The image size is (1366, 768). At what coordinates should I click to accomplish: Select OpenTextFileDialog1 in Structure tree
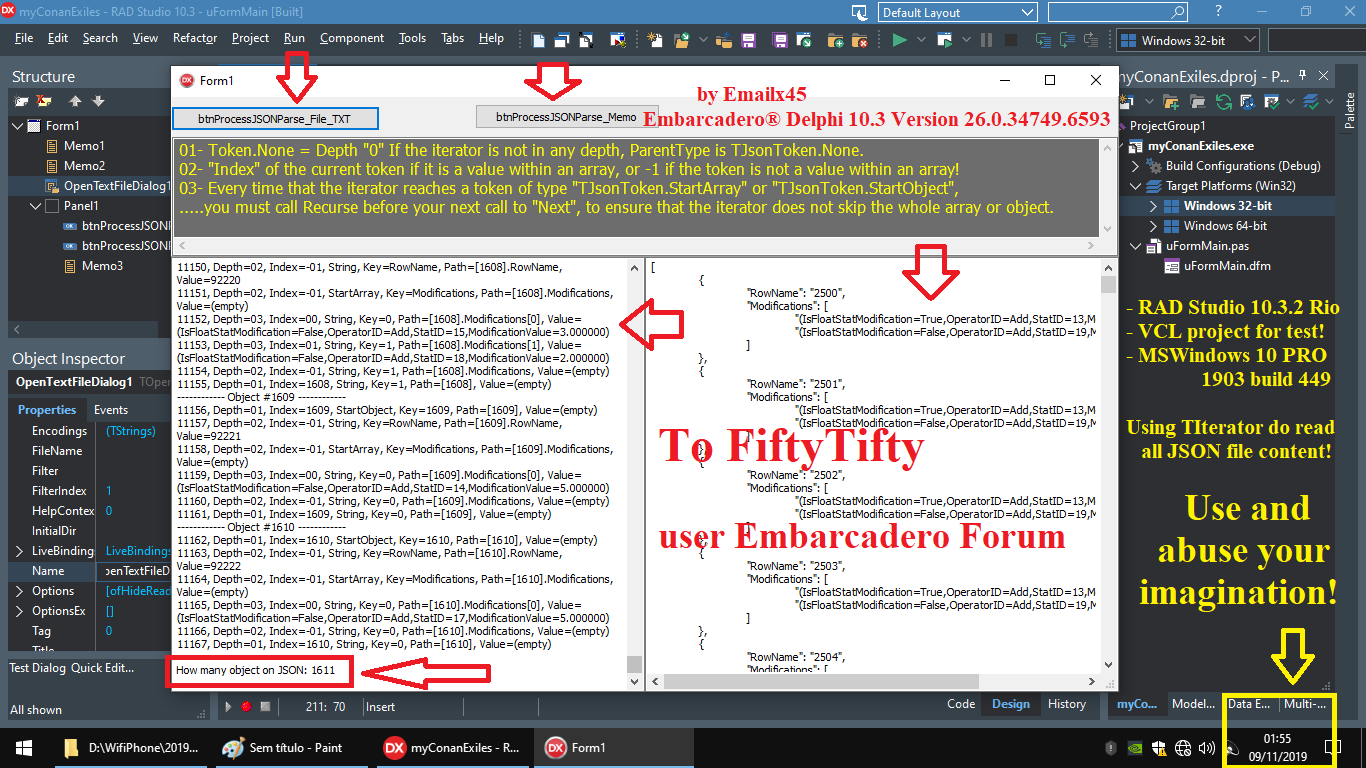pyautogui.click(x=116, y=186)
